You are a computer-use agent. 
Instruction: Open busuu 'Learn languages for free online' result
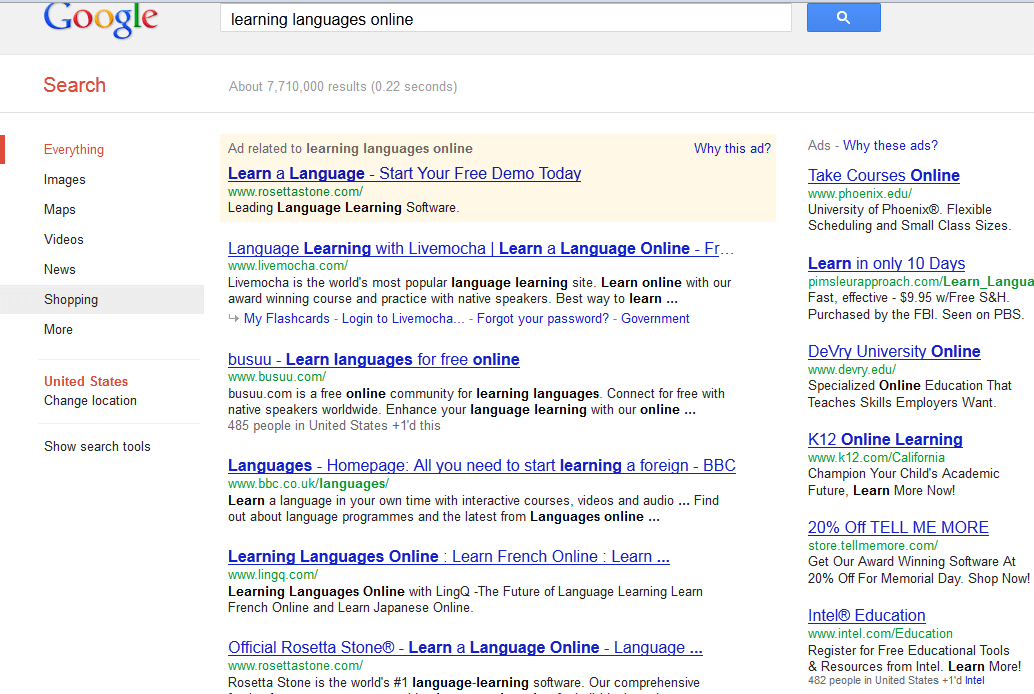(373, 360)
